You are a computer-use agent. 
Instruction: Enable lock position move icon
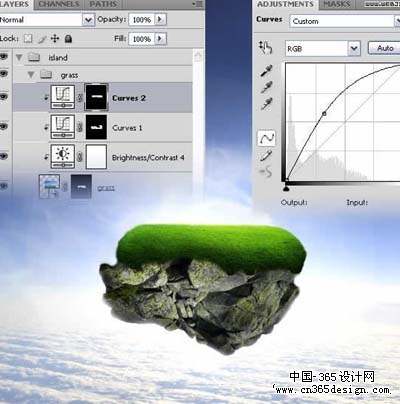(x=55, y=39)
